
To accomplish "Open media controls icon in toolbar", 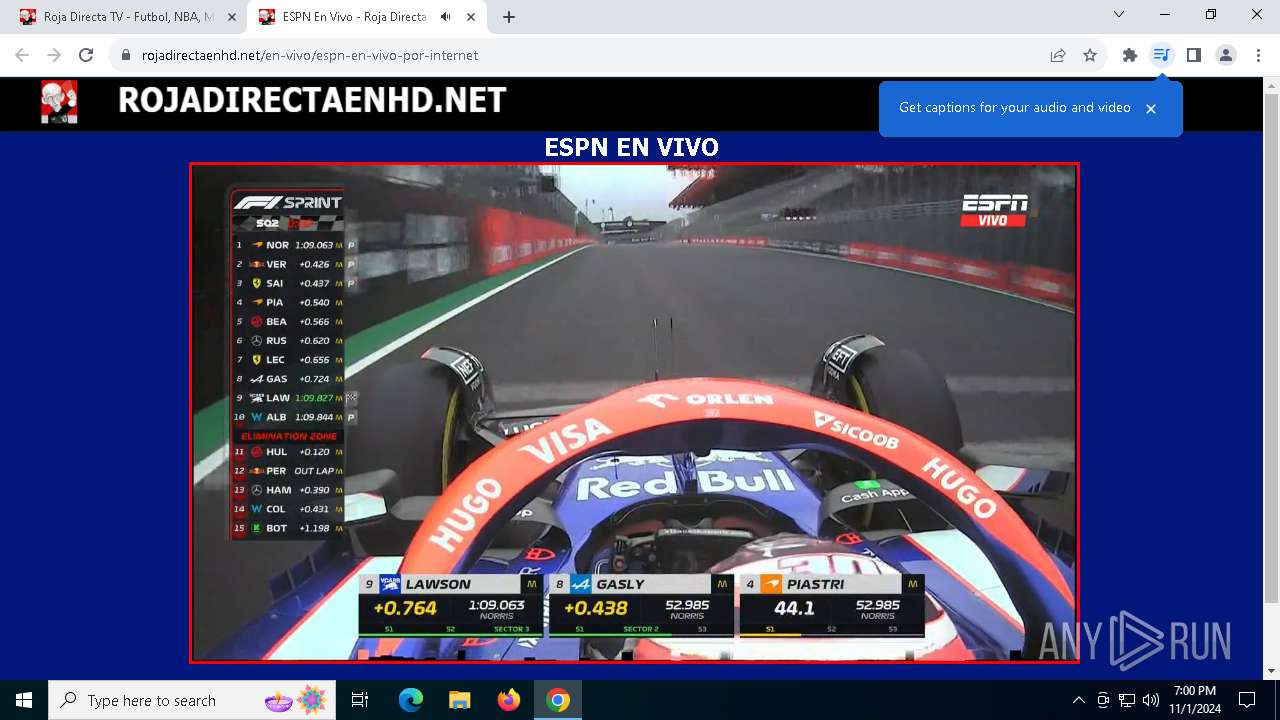I will click(1161, 55).
